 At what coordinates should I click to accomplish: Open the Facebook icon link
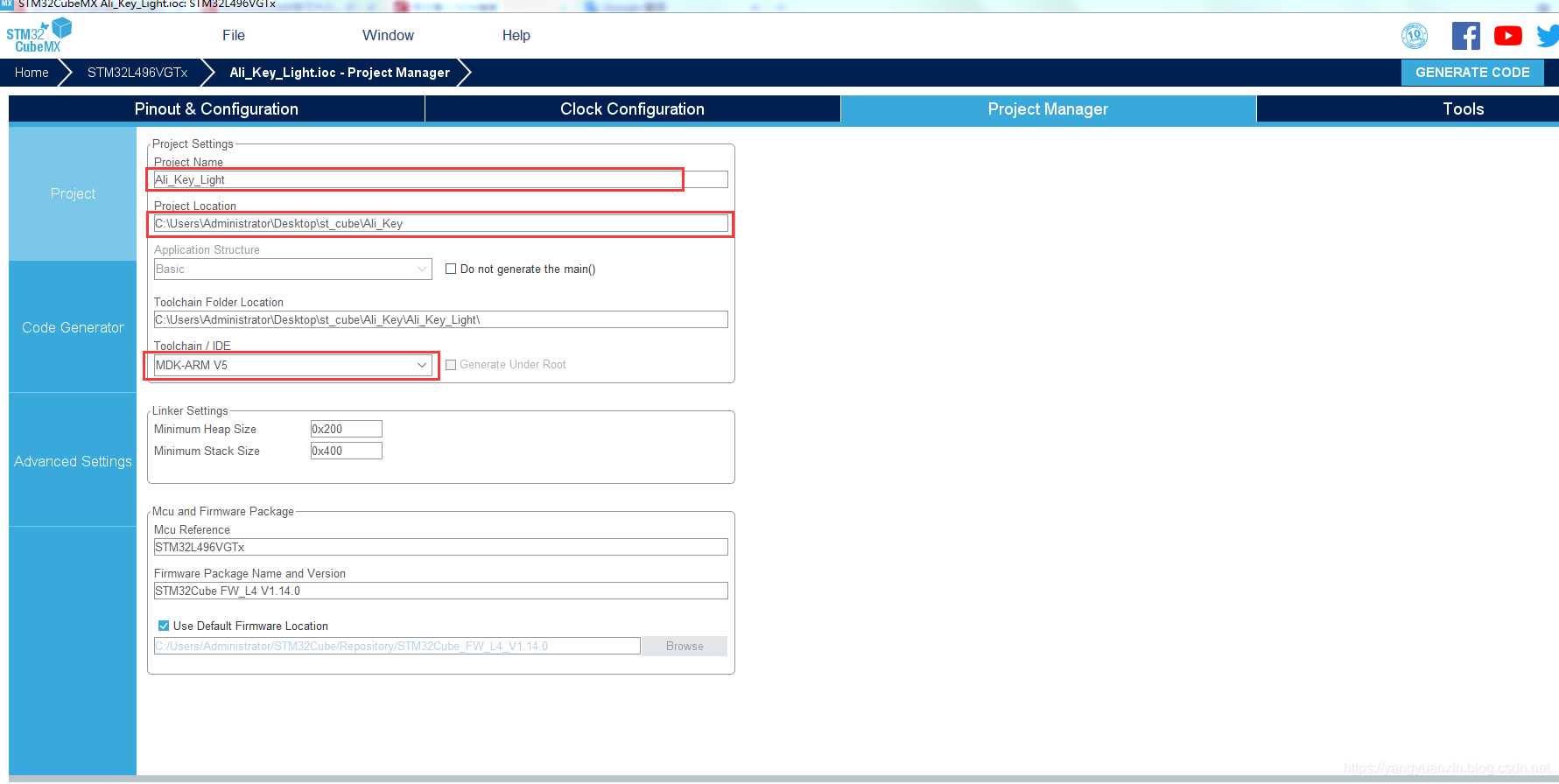click(1466, 36)
